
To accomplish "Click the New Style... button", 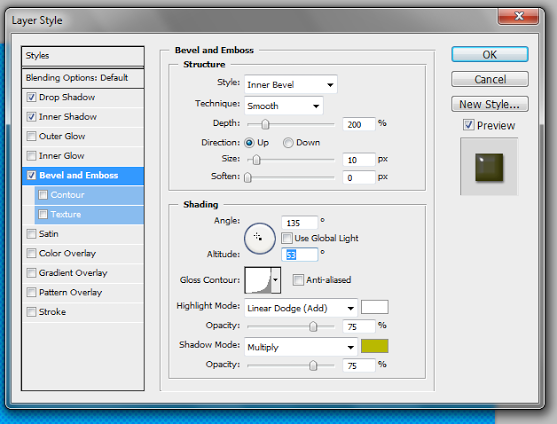I will click(x=490, y=104).
